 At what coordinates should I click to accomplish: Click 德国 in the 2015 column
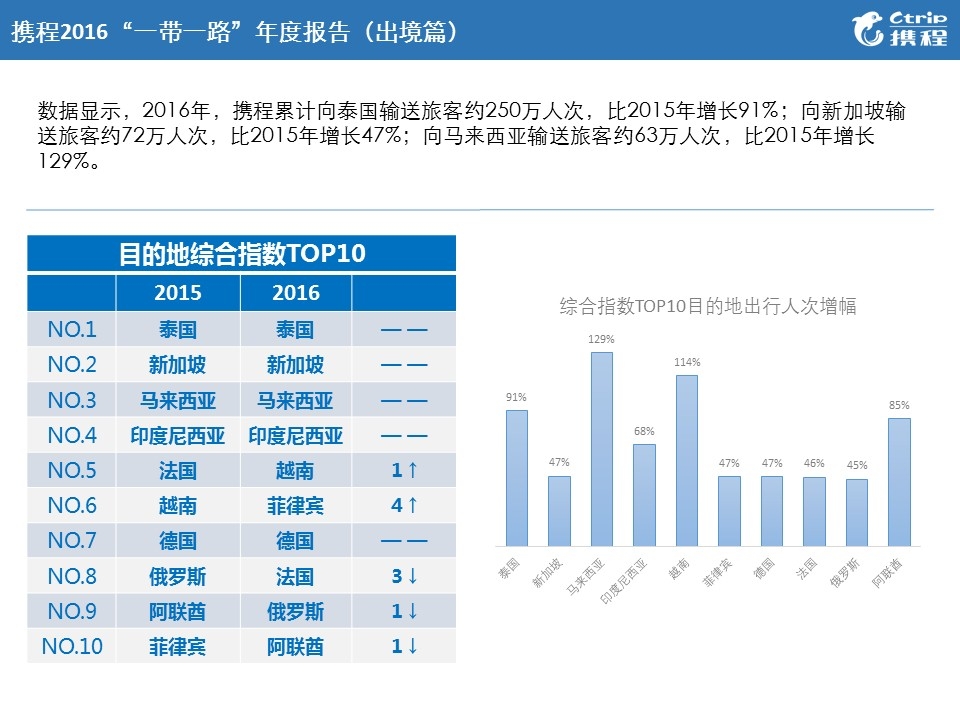[x=178, y=541]
